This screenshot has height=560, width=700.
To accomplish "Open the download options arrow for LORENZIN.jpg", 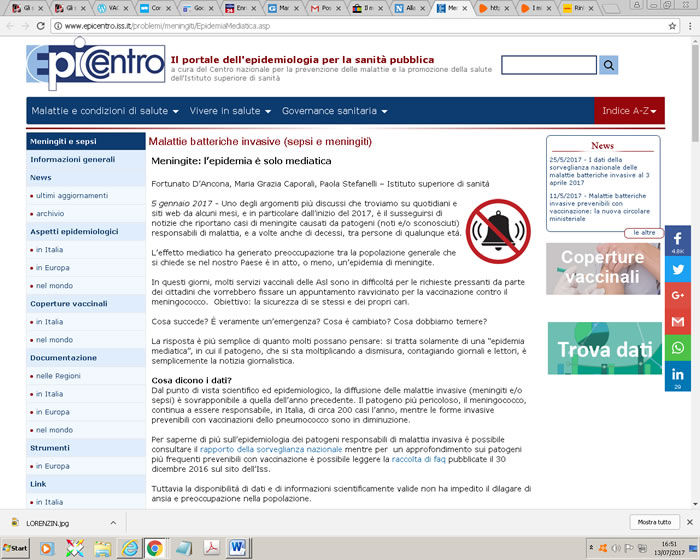I will pyautogui.click(x=112, y=522).
